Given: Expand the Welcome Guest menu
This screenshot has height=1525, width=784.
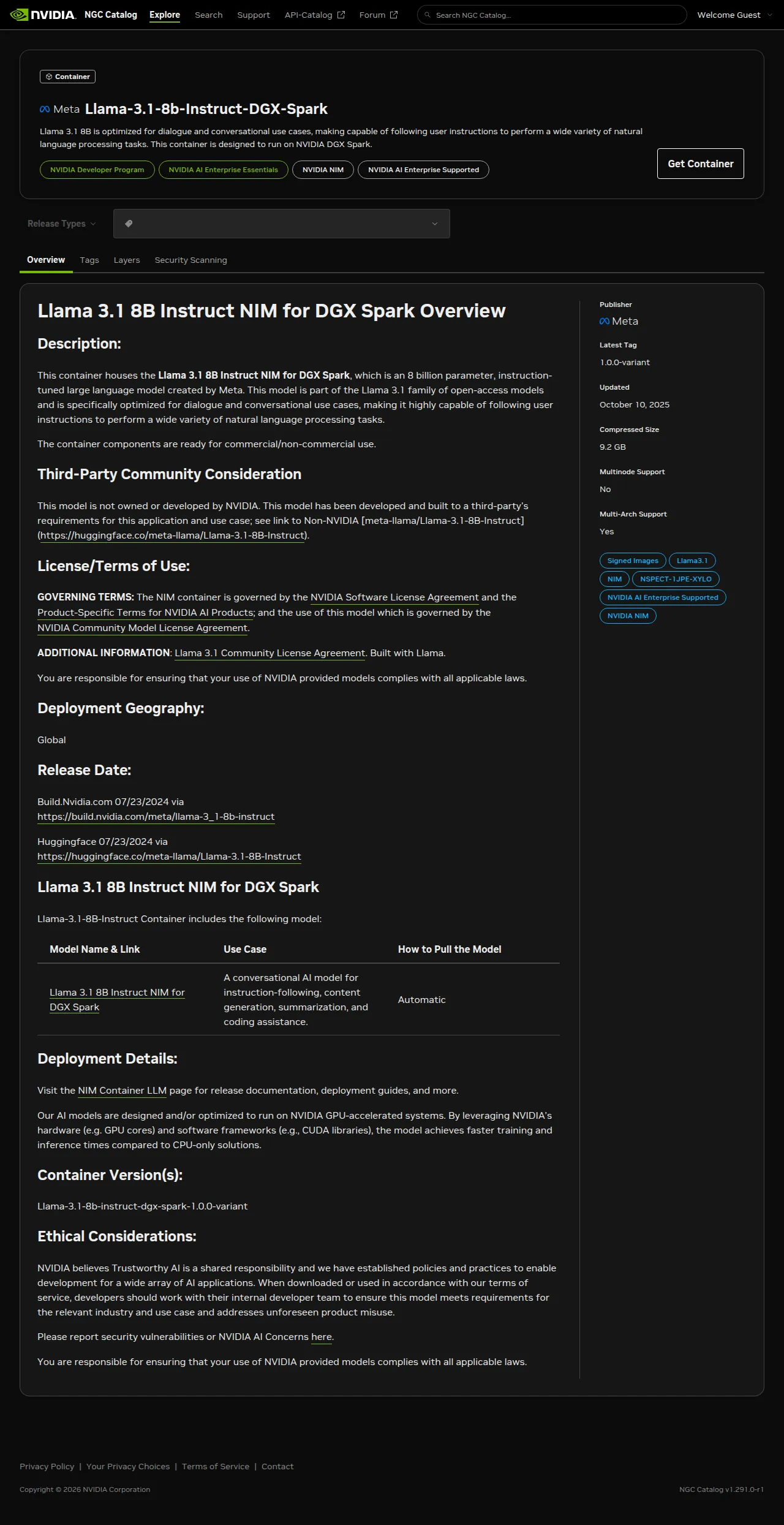Looking at the screenshot, I should click(734, 15).
